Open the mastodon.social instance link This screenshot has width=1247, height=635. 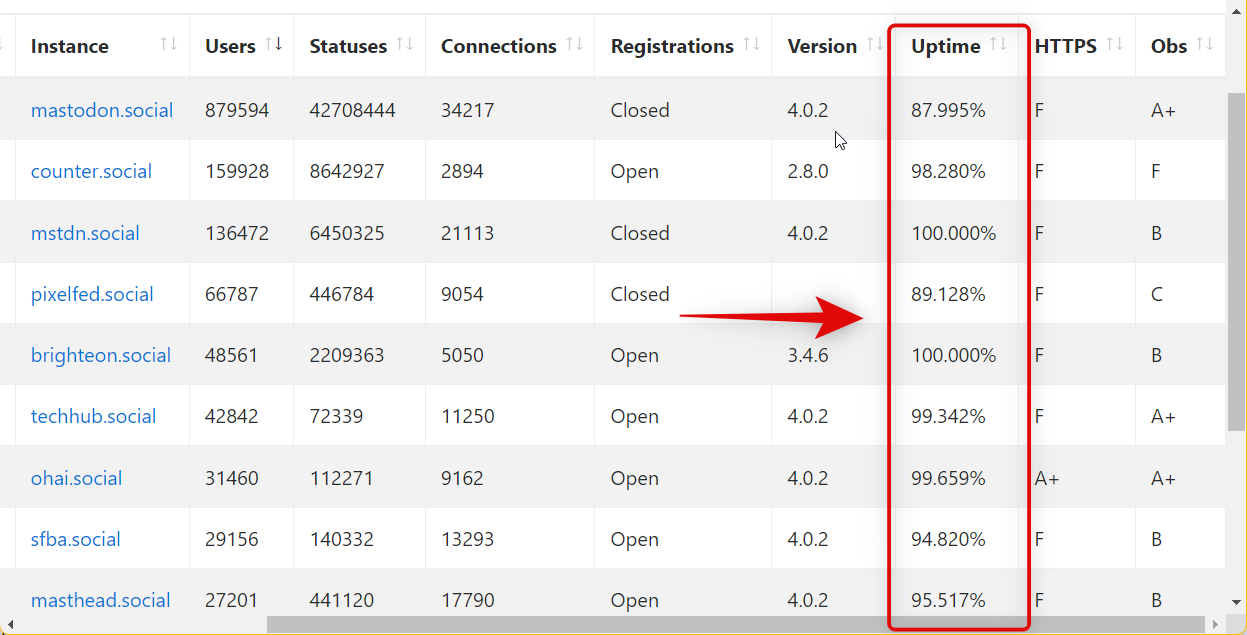pyautogui.click(x=102, y=110)
